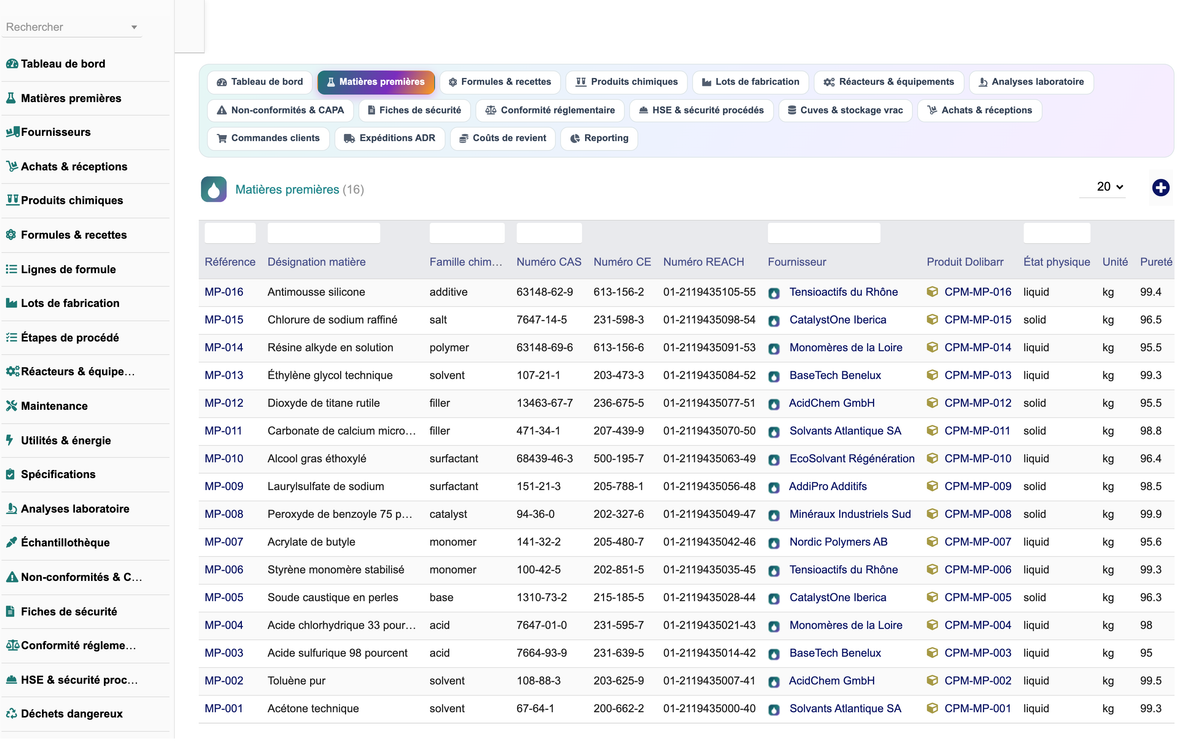Click the Famille chimique filter input
Screen dimensions: 1200x743
pos(467,233)
